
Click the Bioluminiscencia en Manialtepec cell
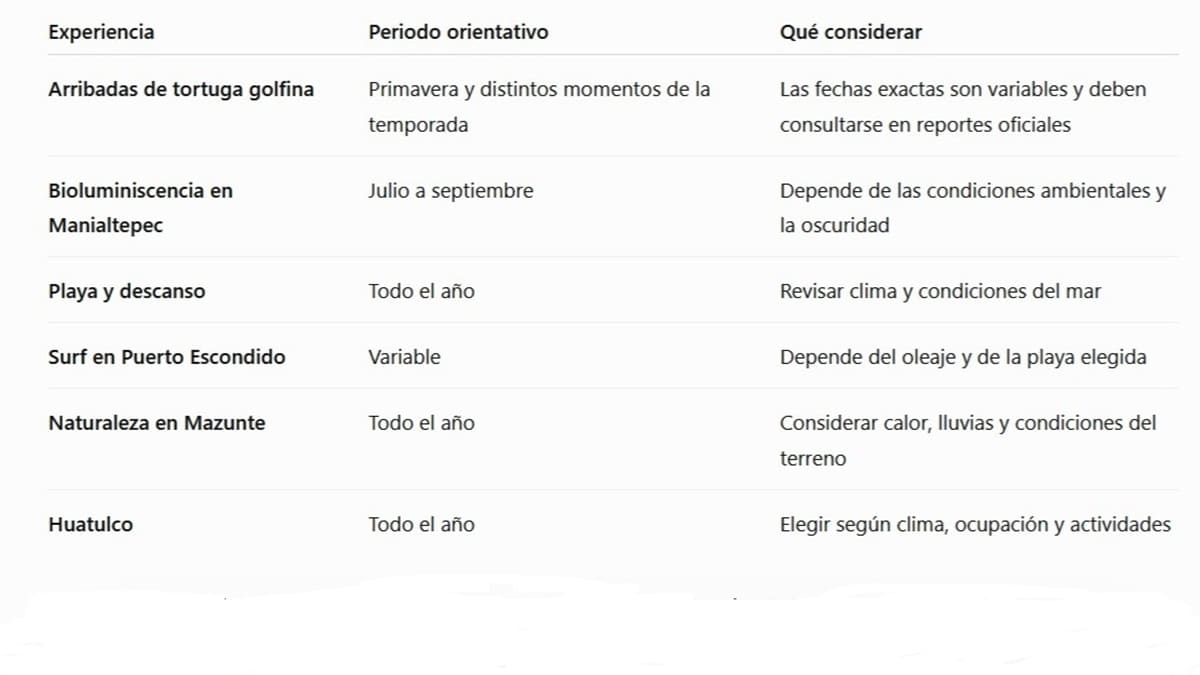(x=140, y=207)
